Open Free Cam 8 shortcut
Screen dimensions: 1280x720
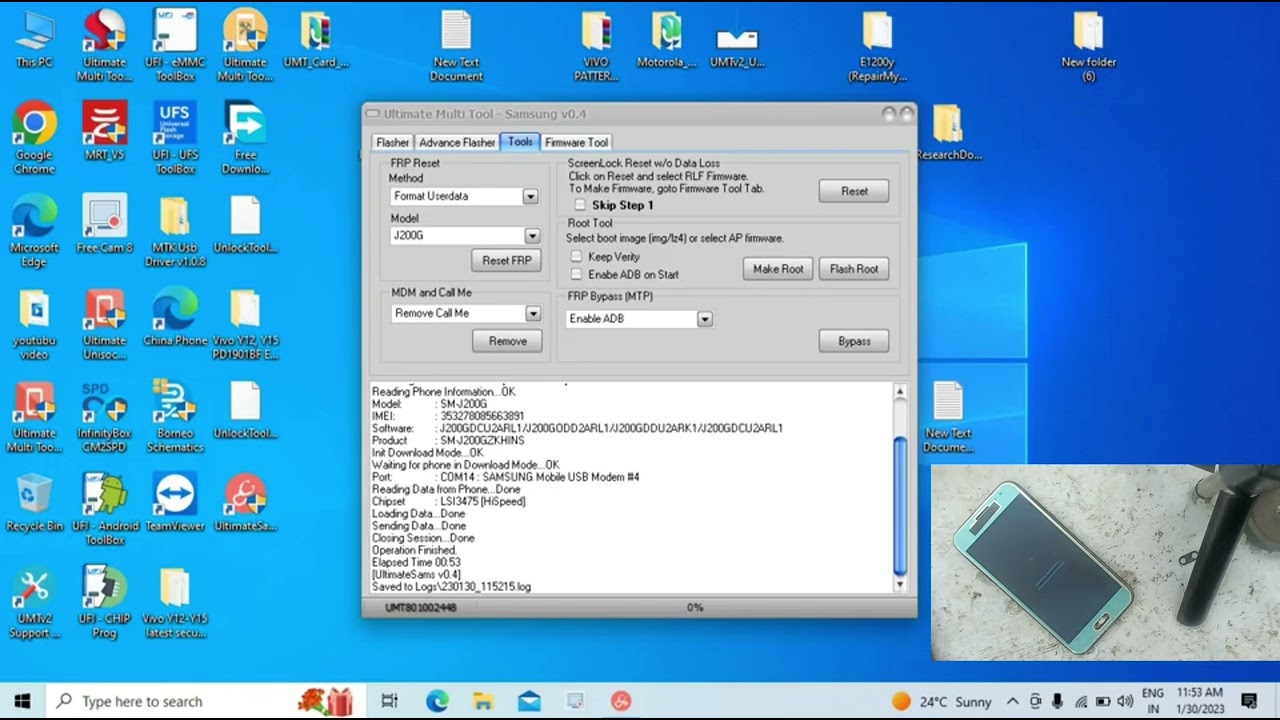point(105,224)
